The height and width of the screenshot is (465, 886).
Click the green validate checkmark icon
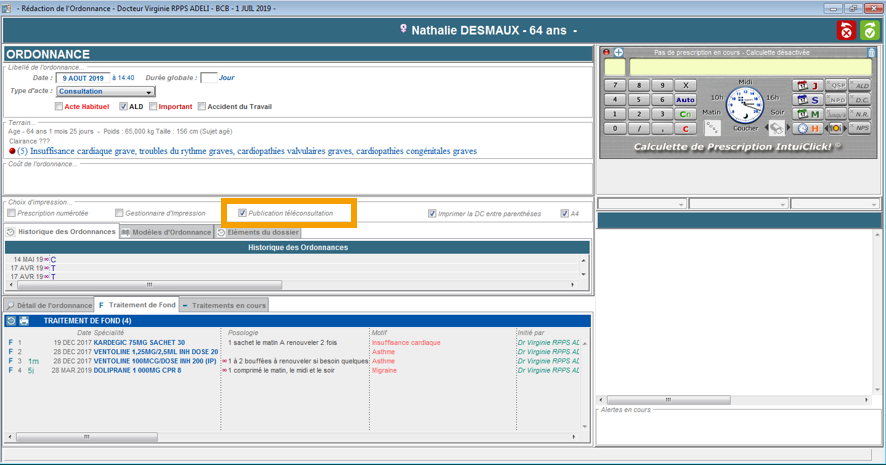pos(869,31)
